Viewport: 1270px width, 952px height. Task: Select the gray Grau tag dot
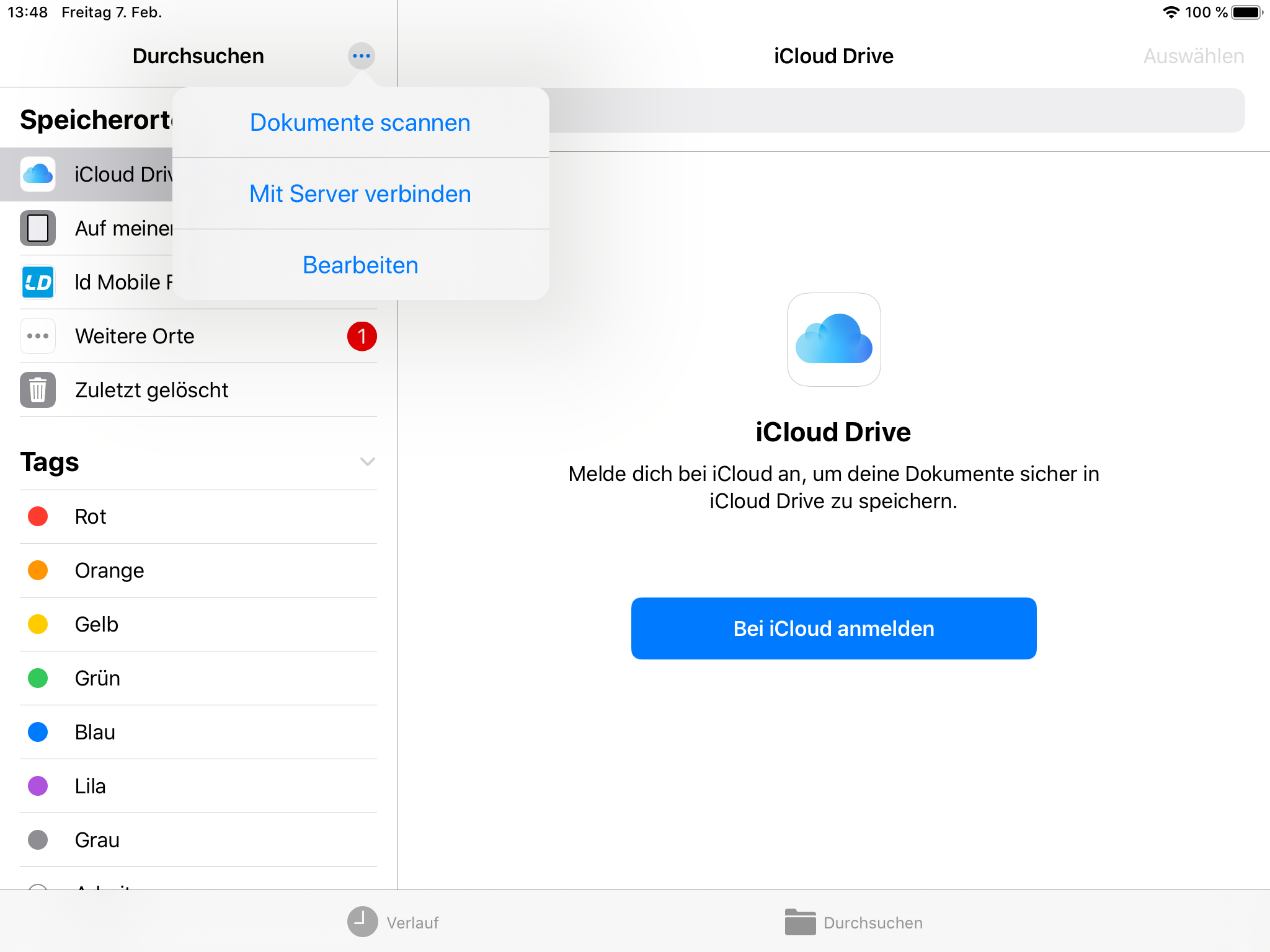38,840
